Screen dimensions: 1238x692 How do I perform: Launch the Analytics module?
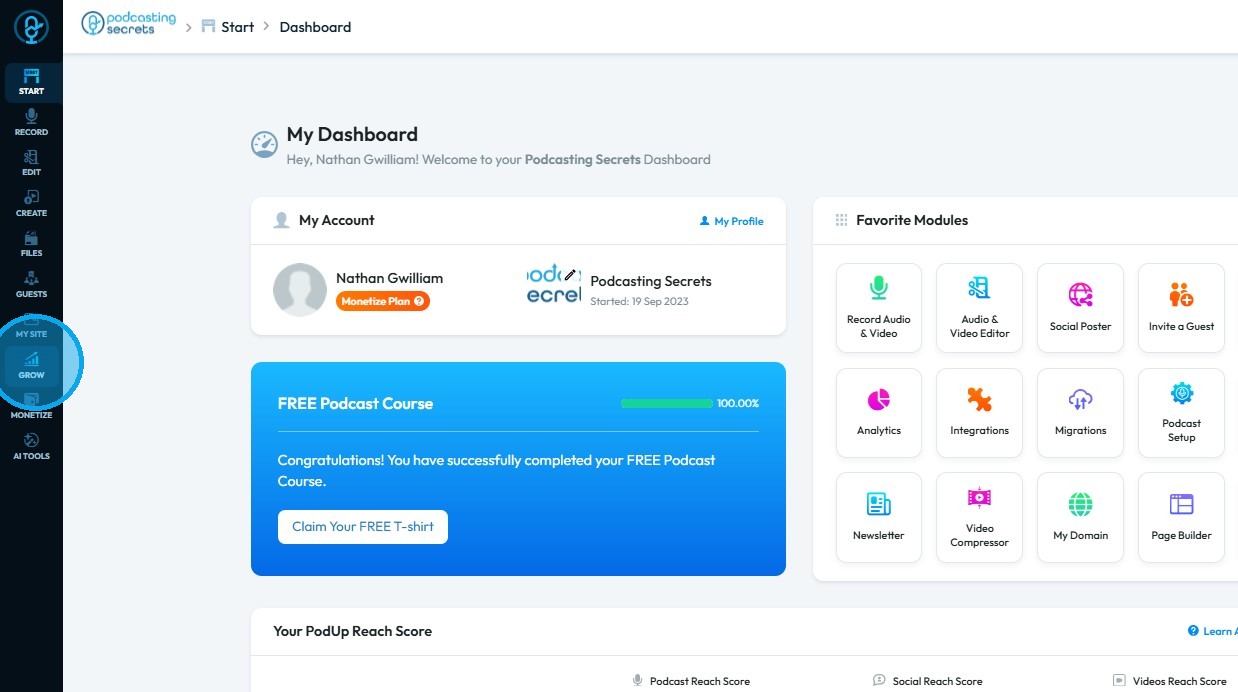tap(878, 412)
